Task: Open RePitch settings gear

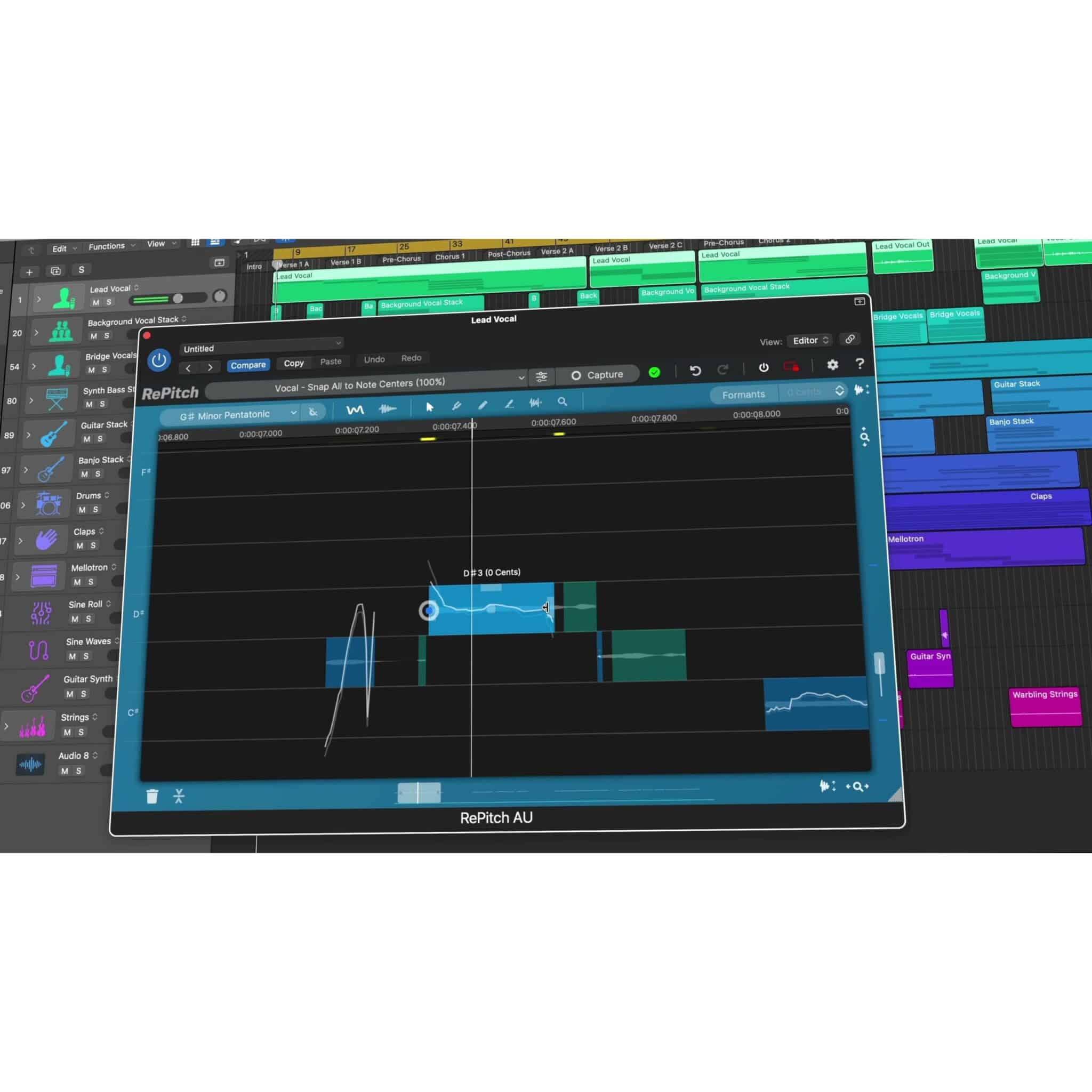Action: pos(832,365)
